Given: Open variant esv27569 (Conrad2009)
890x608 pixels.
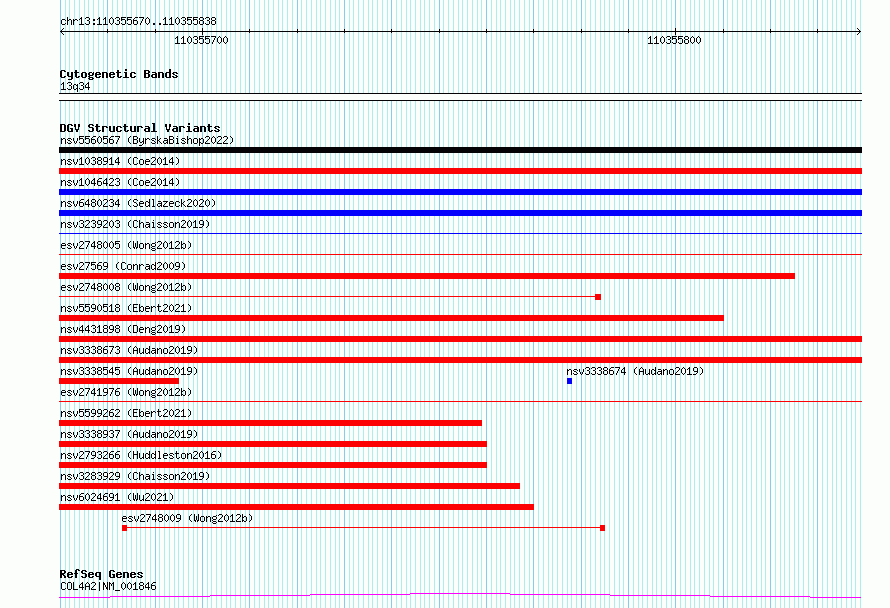Looking at the screenshot, I should (123, 266).
